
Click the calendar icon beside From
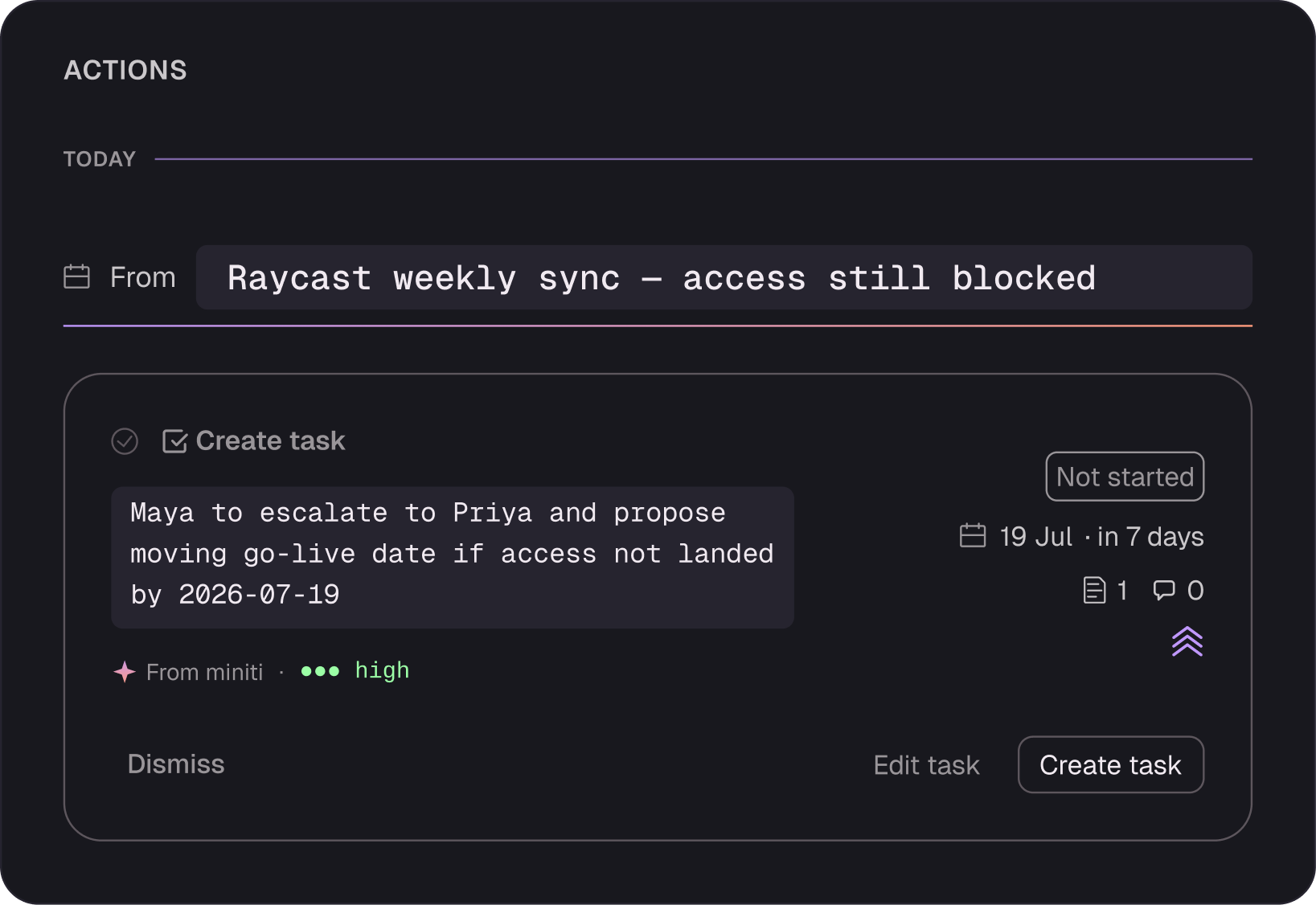click(77, 277)
